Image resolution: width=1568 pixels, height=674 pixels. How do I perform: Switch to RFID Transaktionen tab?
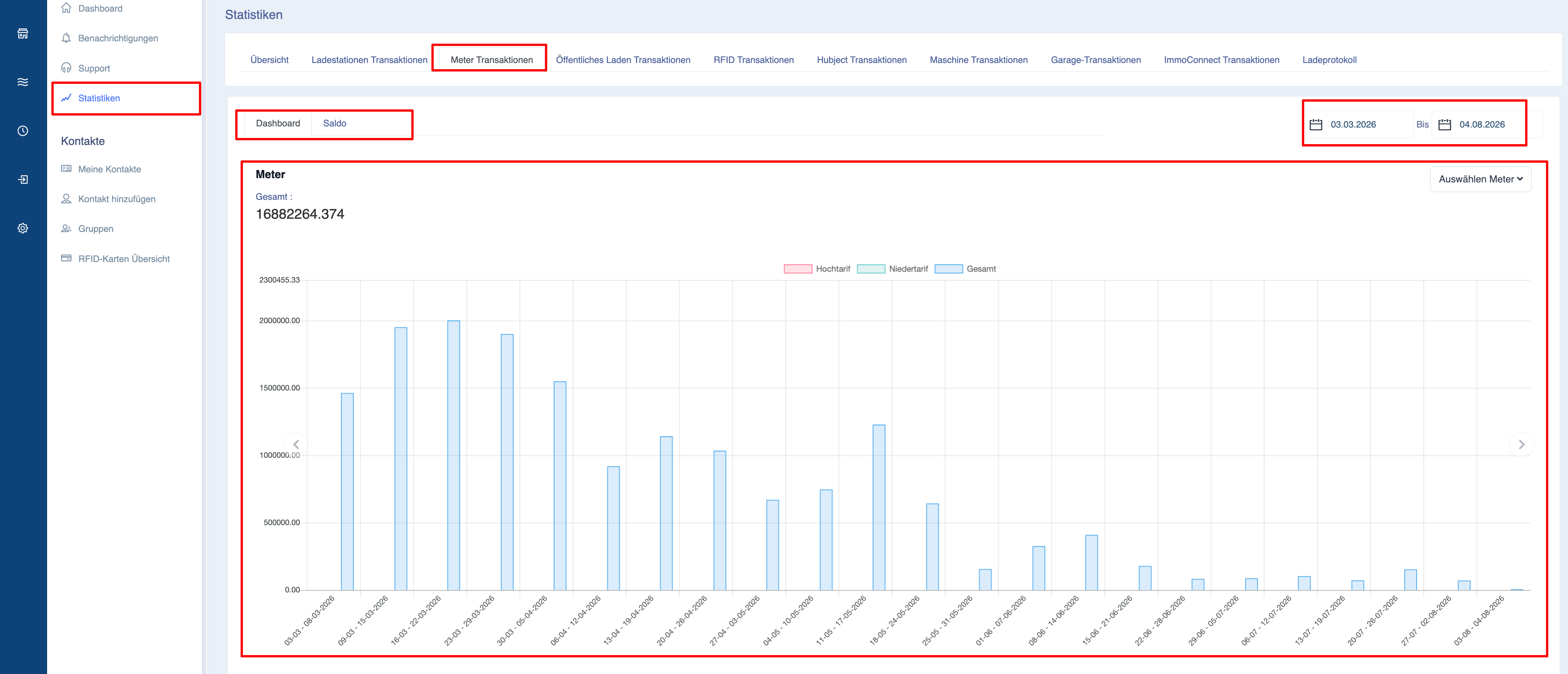753,60
